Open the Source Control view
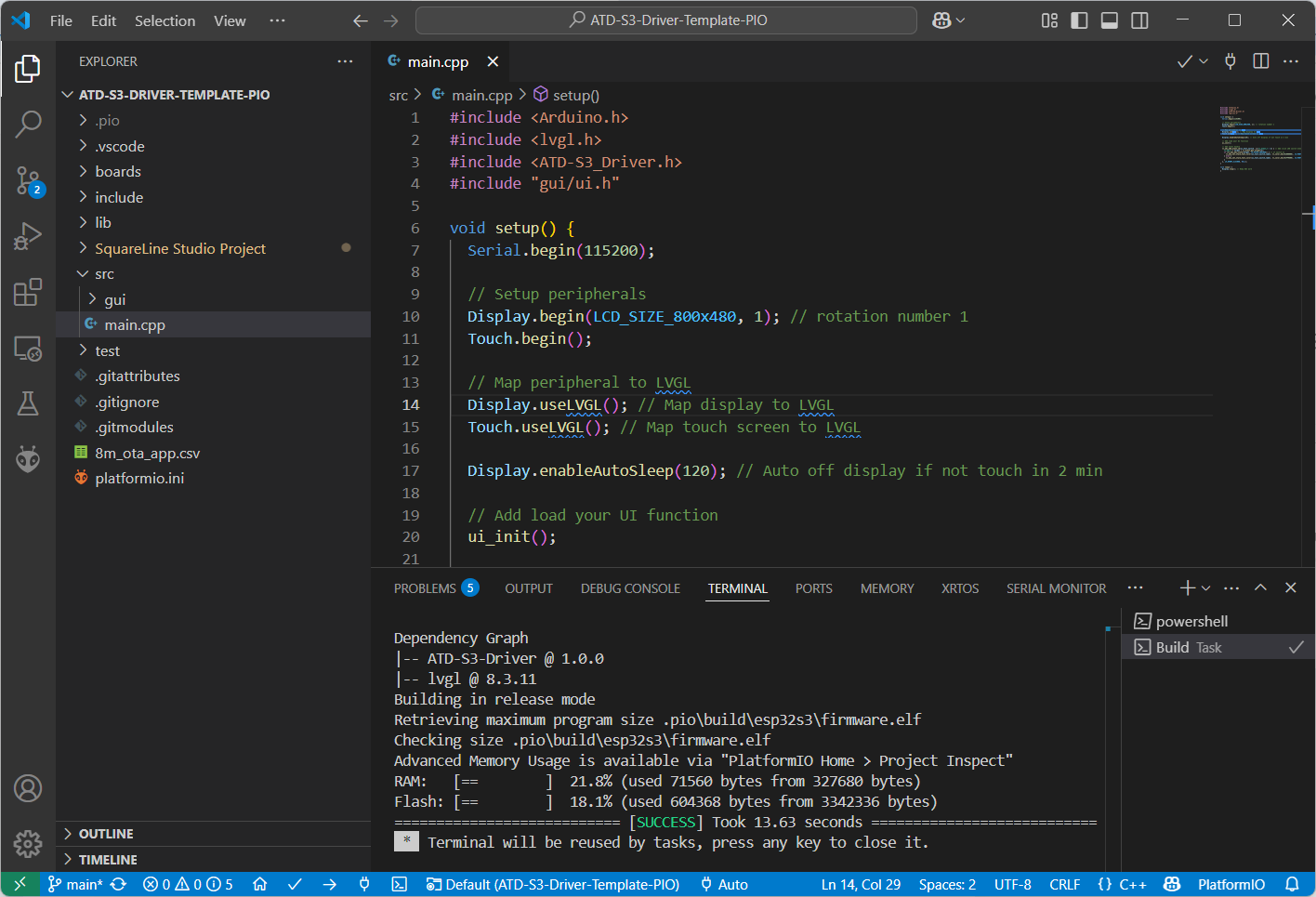Image resolution: width=1316 pixels, height=897 pixels. (x=28, y=180)
